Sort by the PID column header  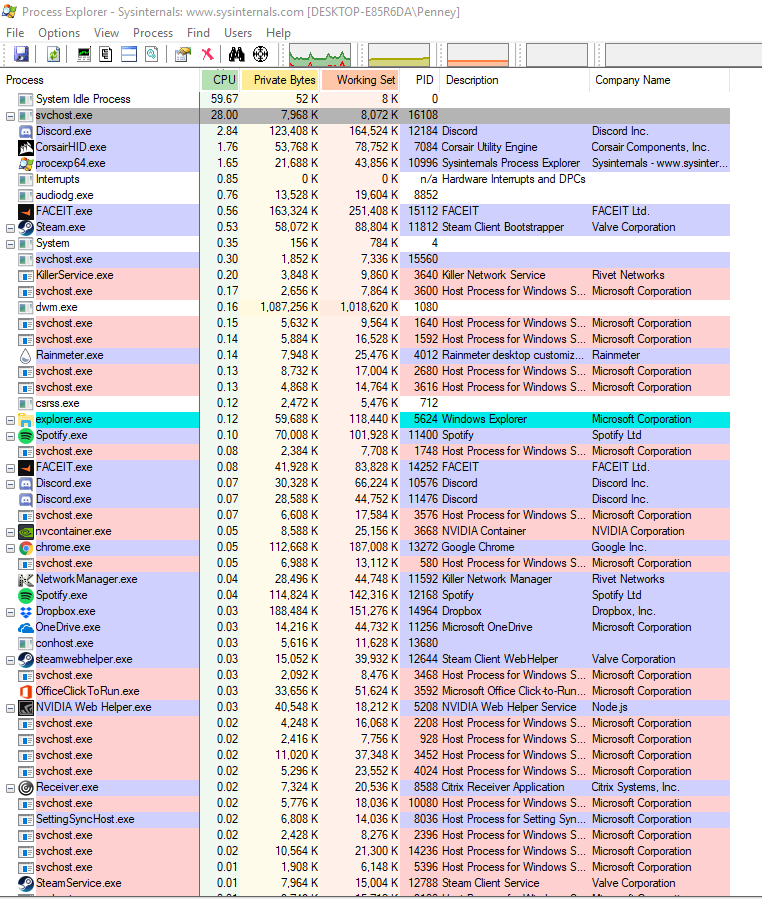click(x=420, y=80)
